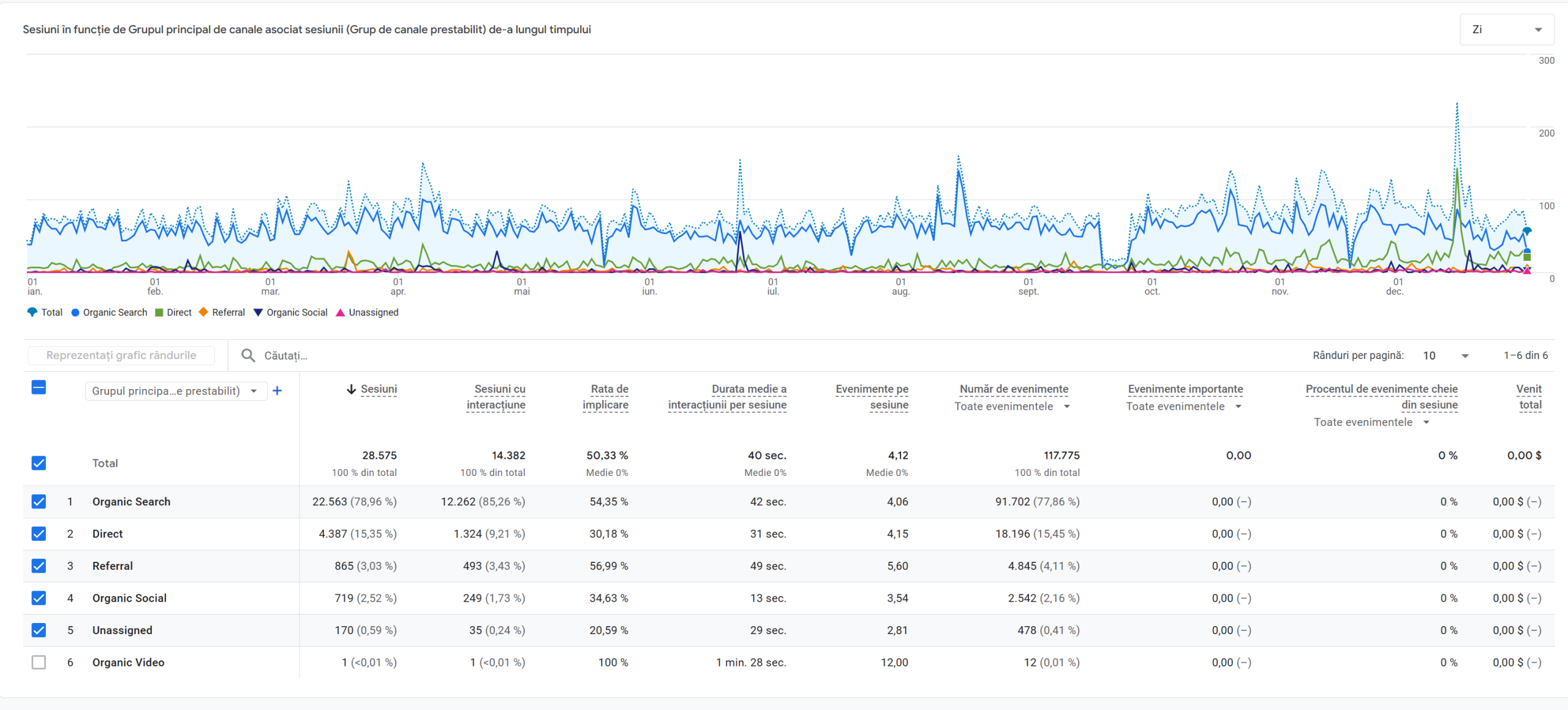
Task: Open the rows per page dropdown
Action: [x=1445, y=355]
